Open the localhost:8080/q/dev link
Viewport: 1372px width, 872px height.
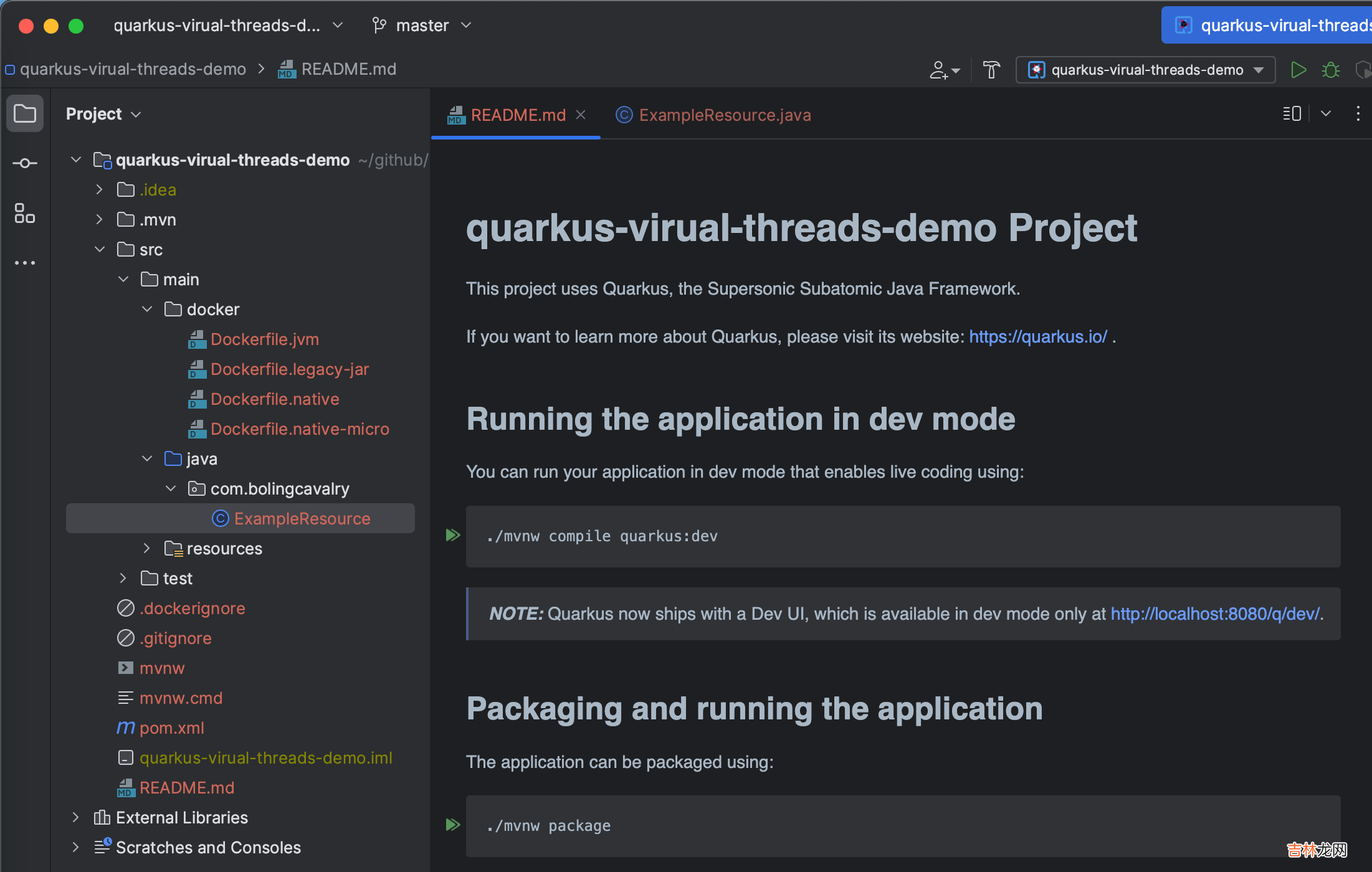click(x=1215, y=614)
